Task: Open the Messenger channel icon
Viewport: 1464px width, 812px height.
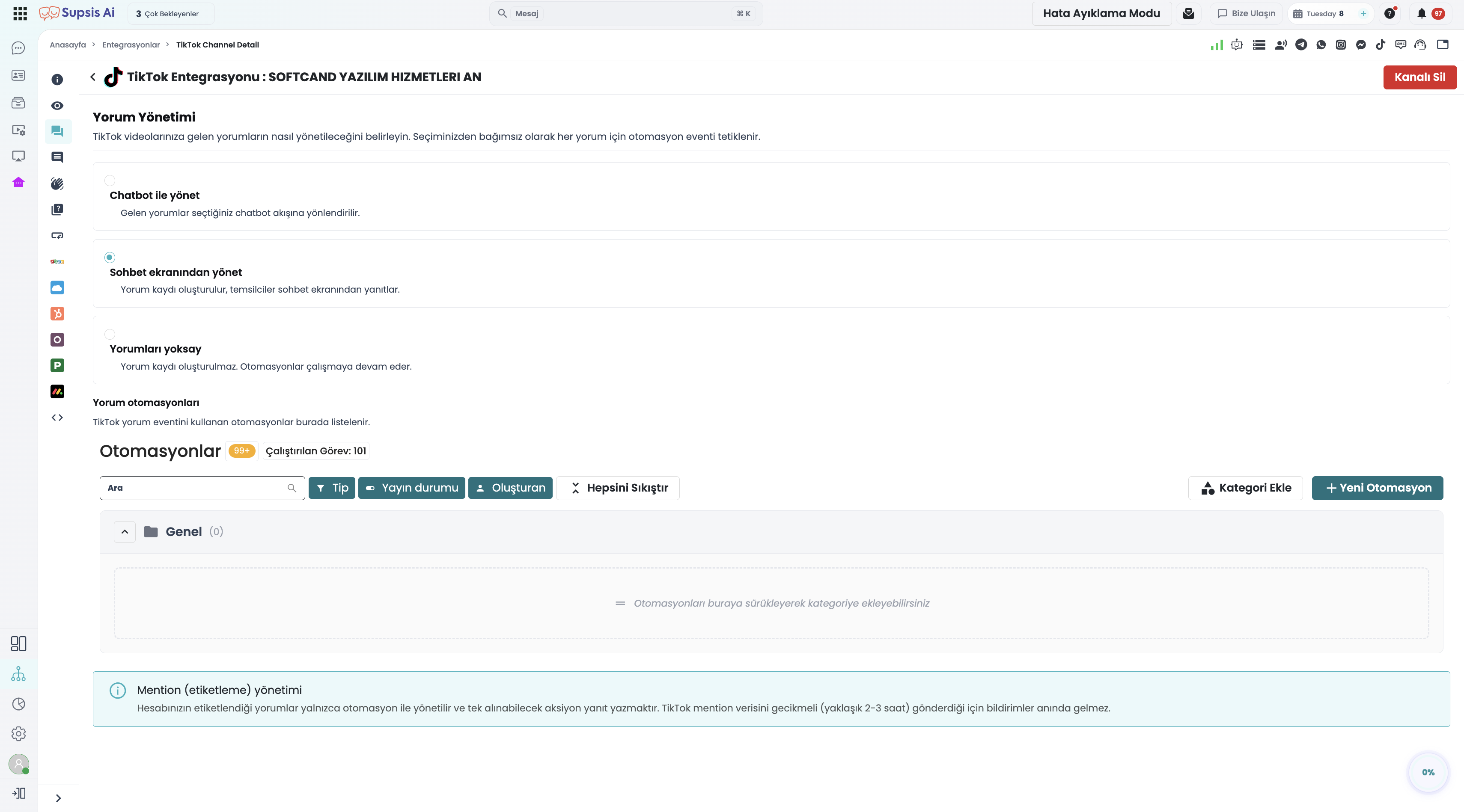Action: click(1360, 45)
